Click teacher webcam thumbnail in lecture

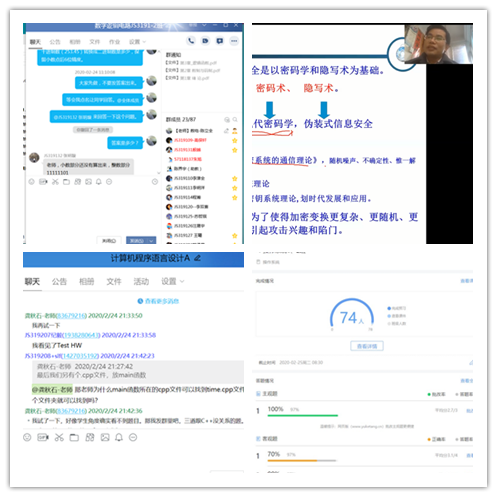(438, 44)
